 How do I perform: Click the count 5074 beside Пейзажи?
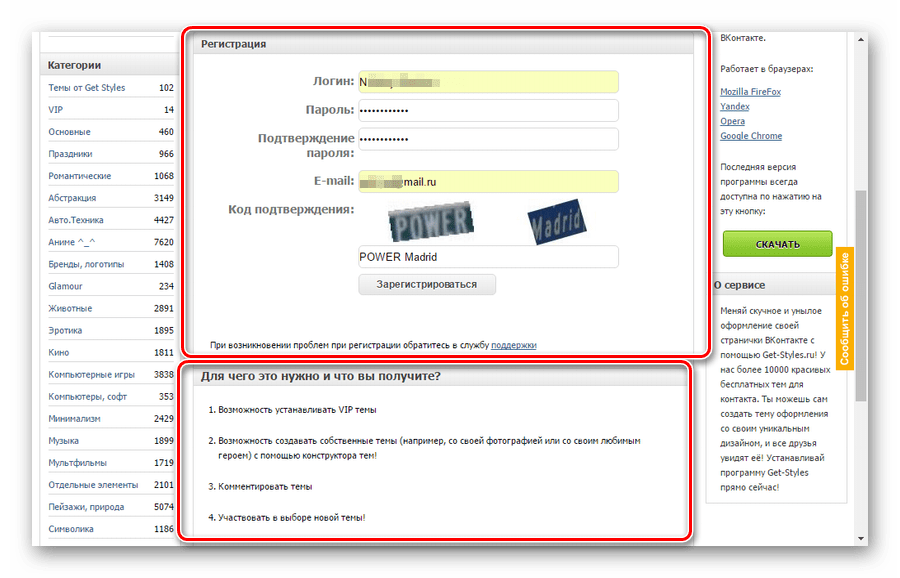164,507
